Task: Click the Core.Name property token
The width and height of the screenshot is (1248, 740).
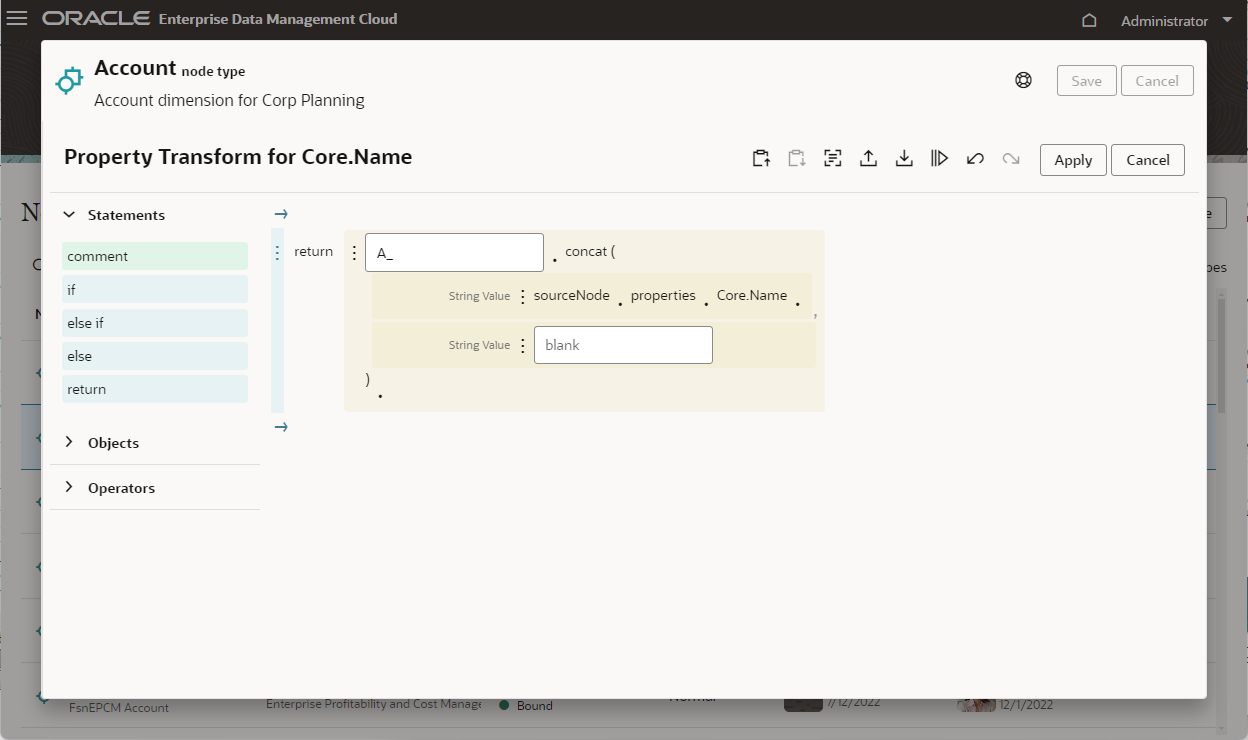Action: (752, 296)
